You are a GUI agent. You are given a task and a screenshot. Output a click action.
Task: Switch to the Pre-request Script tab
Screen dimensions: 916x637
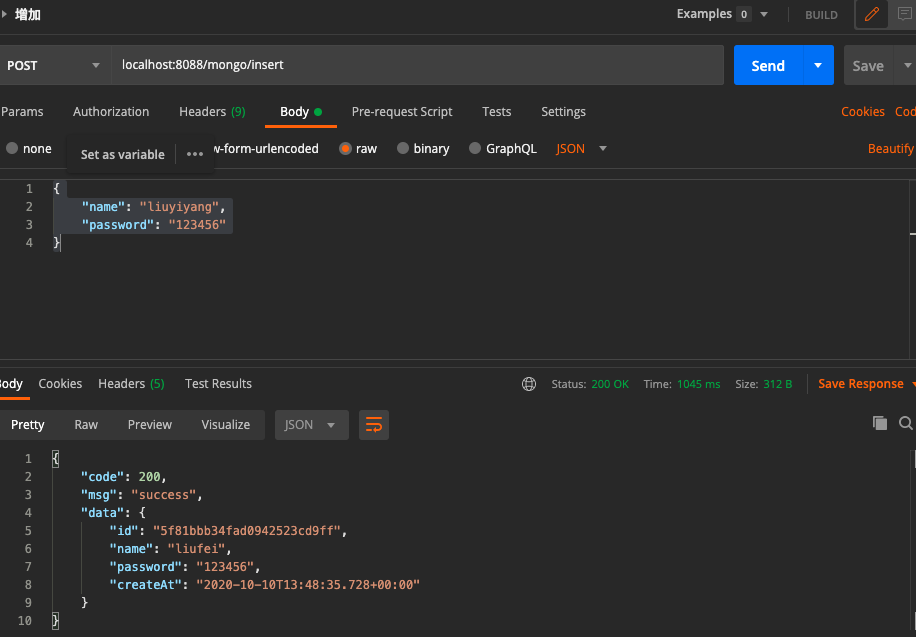402,111
